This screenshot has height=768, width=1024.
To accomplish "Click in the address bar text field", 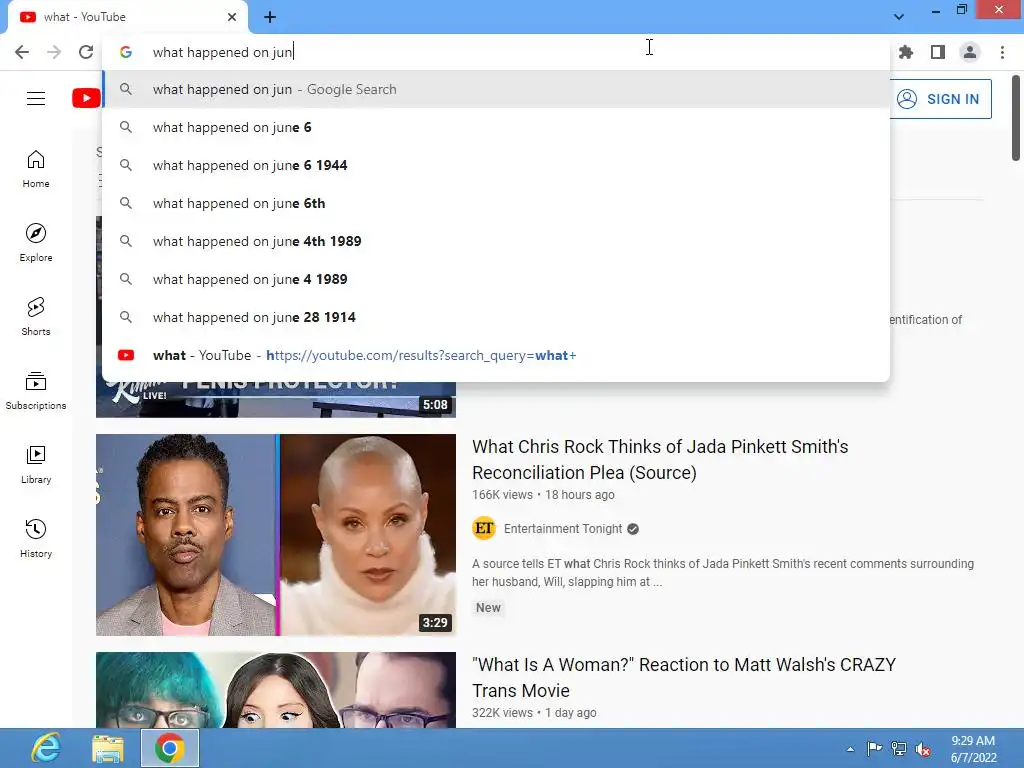I will [x=496, y=52].
